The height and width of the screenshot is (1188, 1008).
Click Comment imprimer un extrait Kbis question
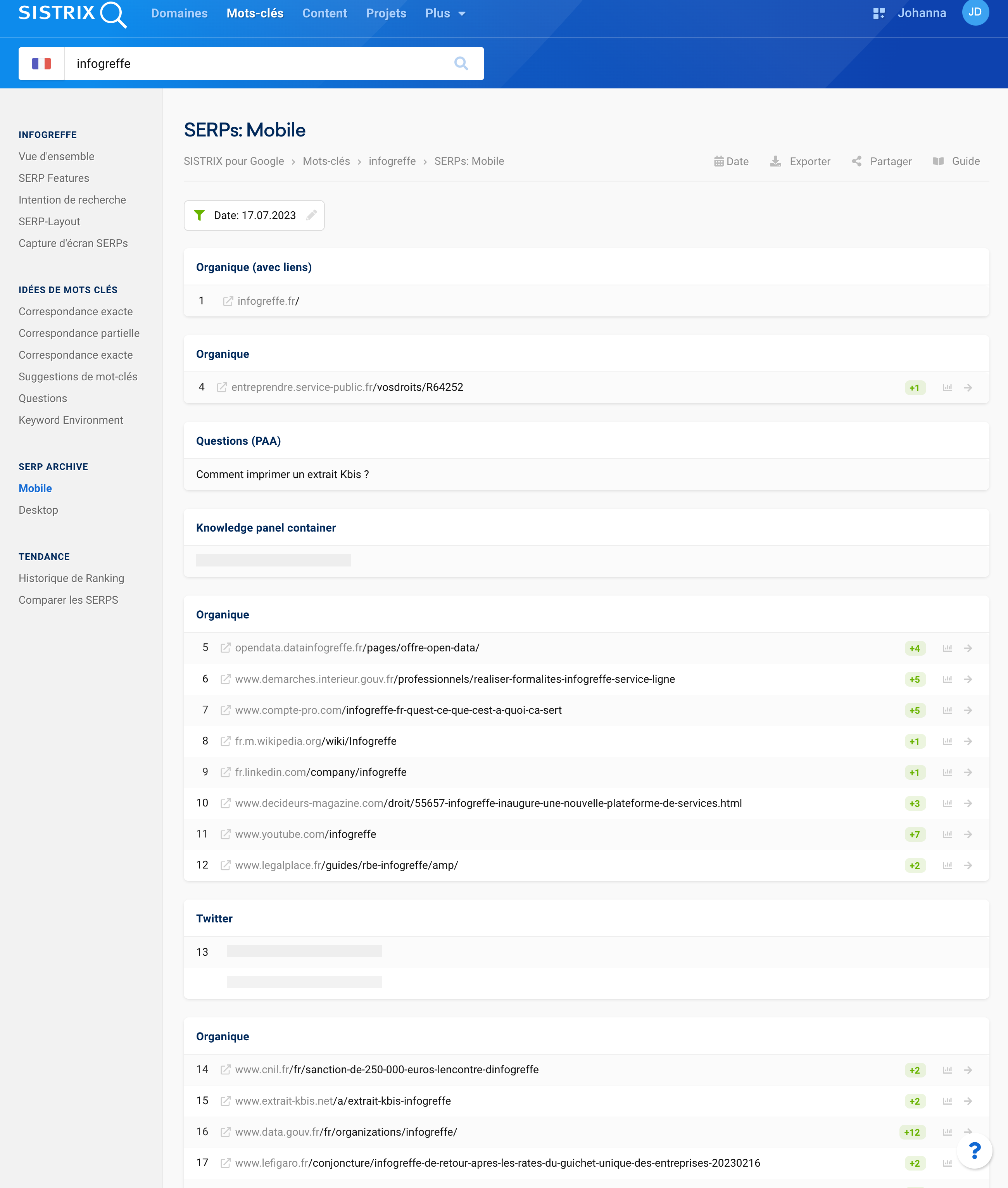click(x=282, y=475)
